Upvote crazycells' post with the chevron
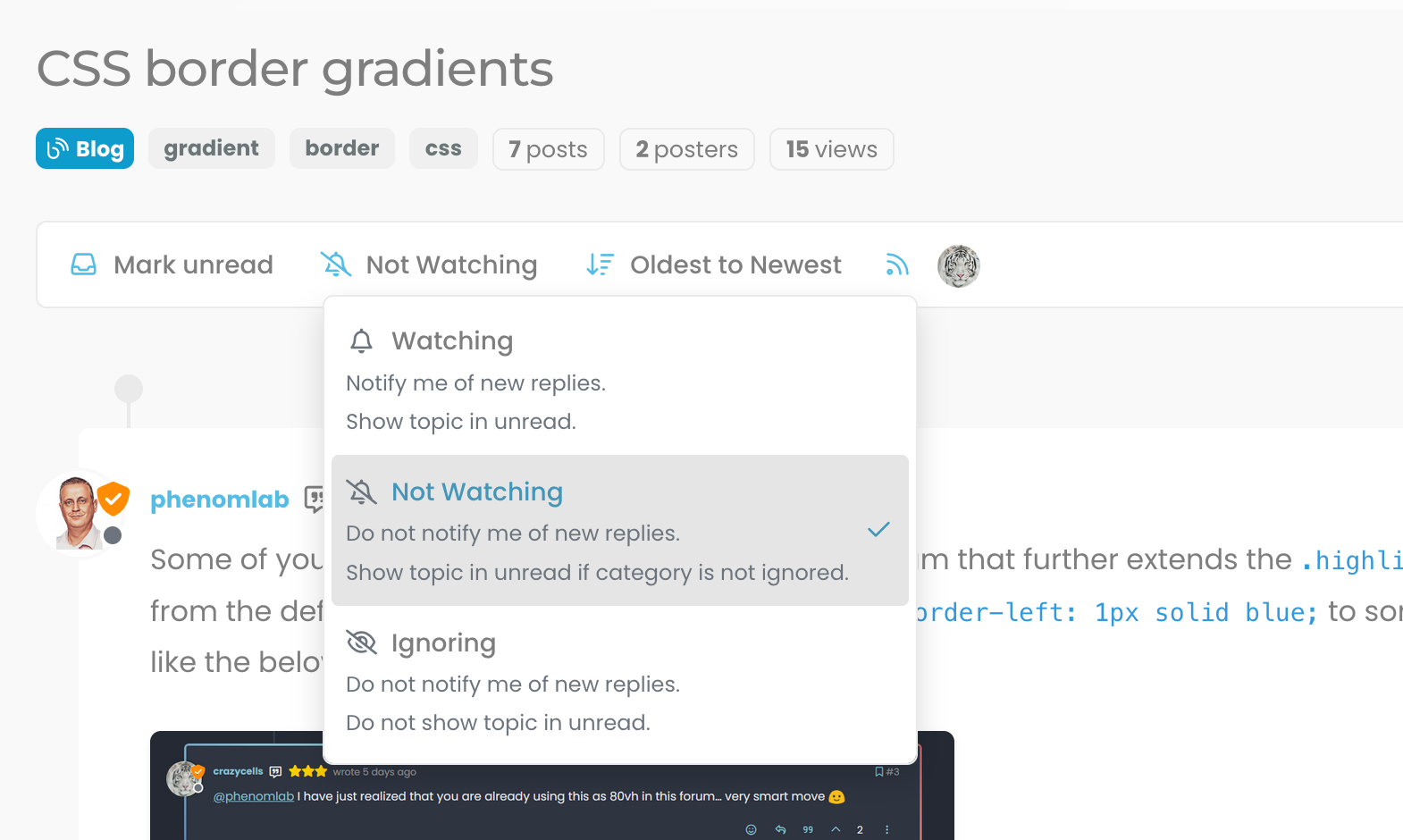Image resolution: width=1403 pixels, height=840 pixels. (836, 829)
